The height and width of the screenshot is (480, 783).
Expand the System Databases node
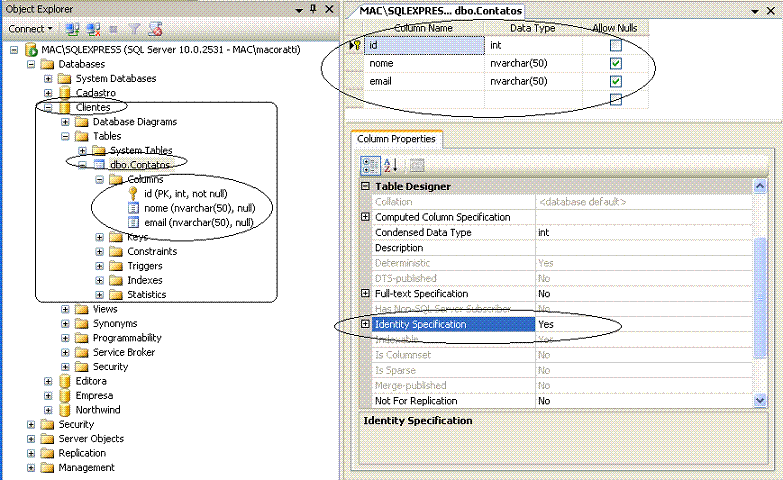pyautogui.click(x=48, y=79)
